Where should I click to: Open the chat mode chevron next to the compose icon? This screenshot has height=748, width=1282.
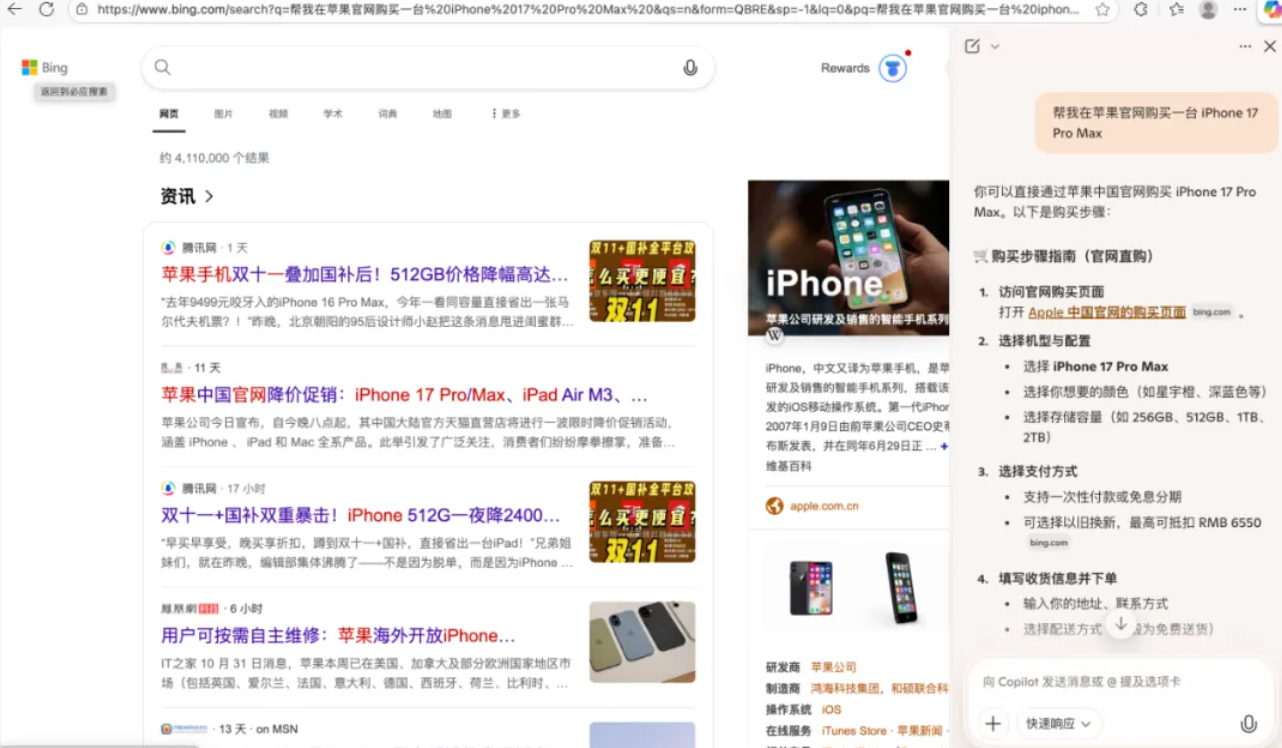[x=996, y=46]
